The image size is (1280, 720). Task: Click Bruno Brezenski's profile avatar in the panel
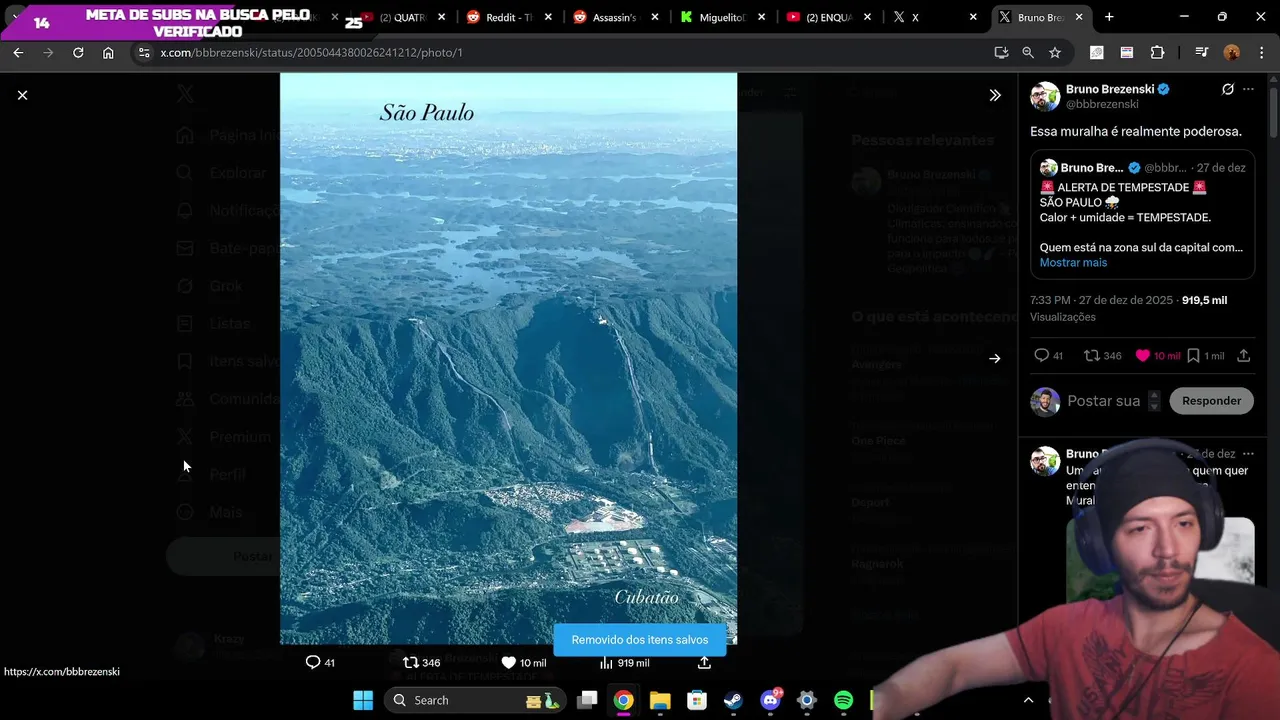tap(1045, 96)
